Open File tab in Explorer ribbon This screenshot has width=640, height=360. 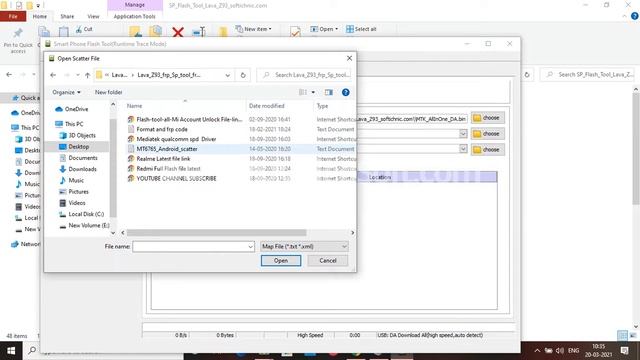tap(13, 16)
